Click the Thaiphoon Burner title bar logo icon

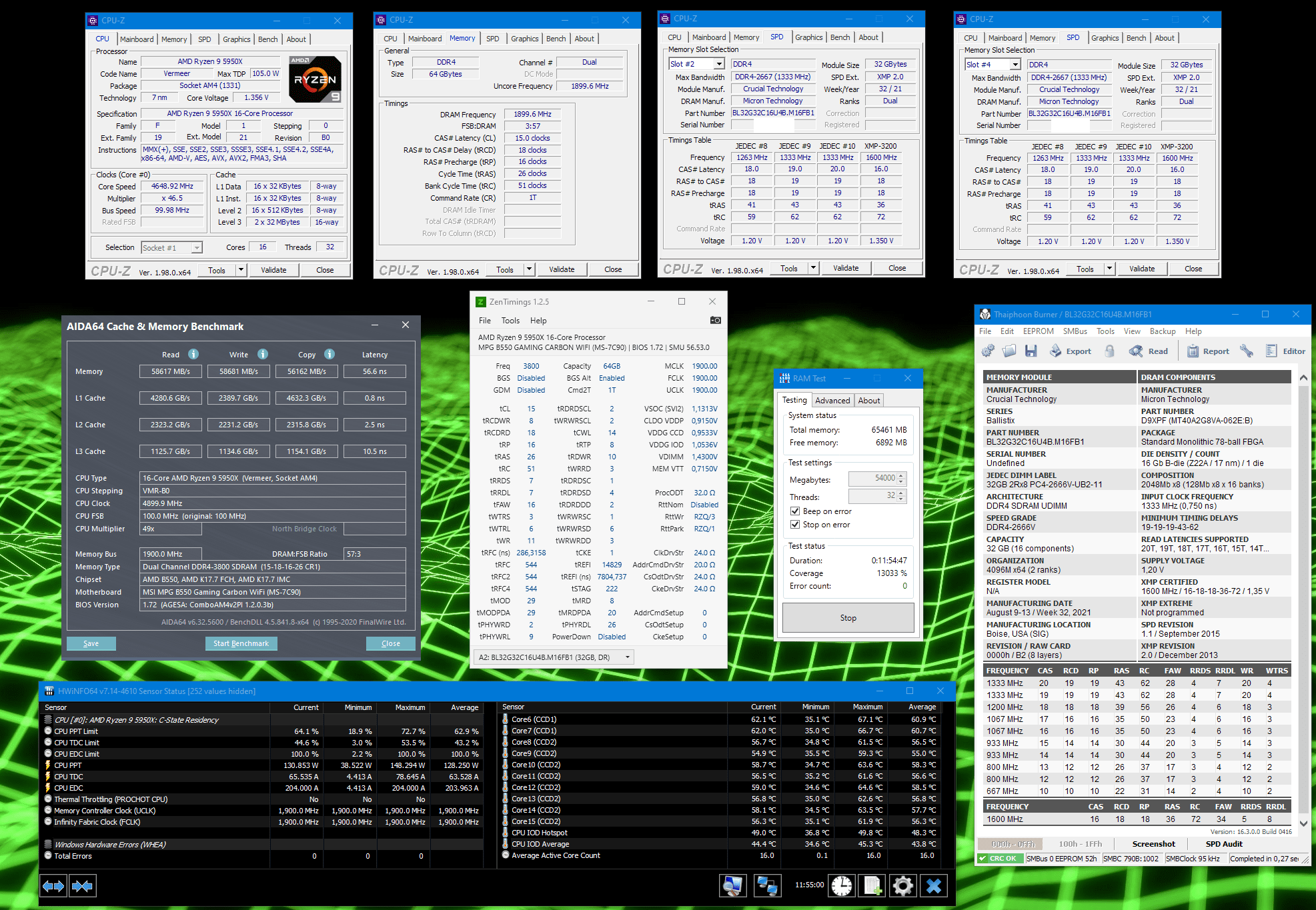coord(985,315)
